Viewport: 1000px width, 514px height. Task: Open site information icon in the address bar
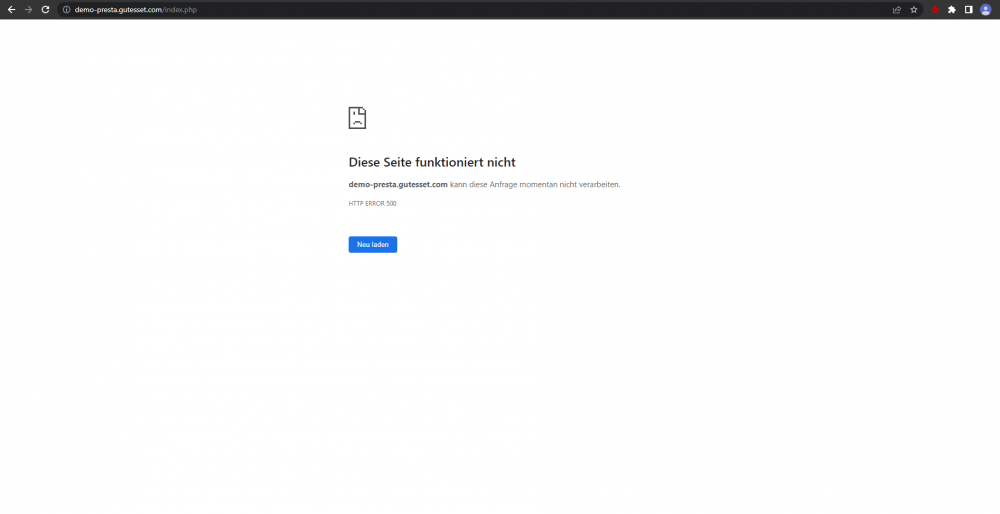66,10
